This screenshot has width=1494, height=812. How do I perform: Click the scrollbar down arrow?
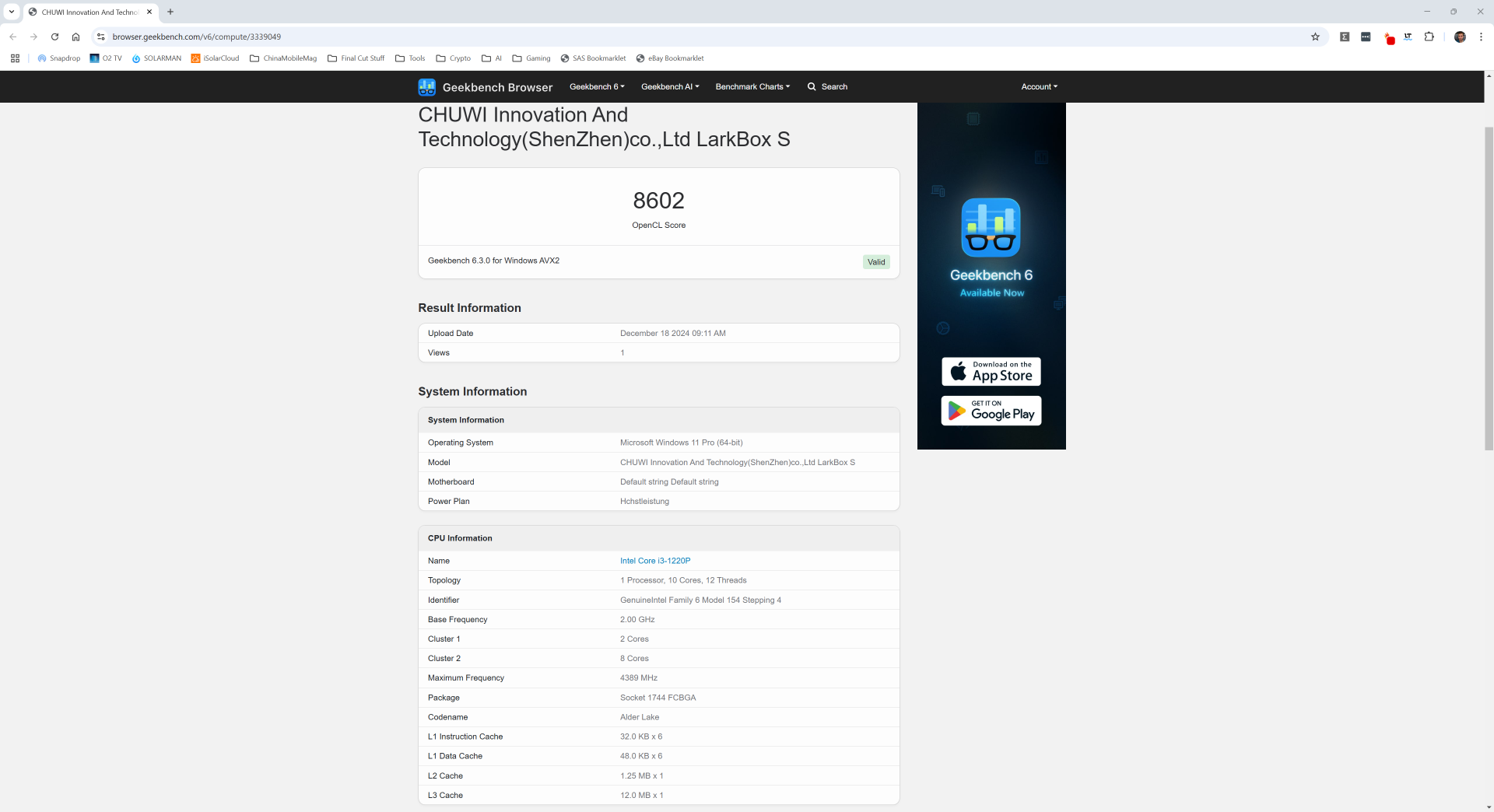coord(1489,807)
